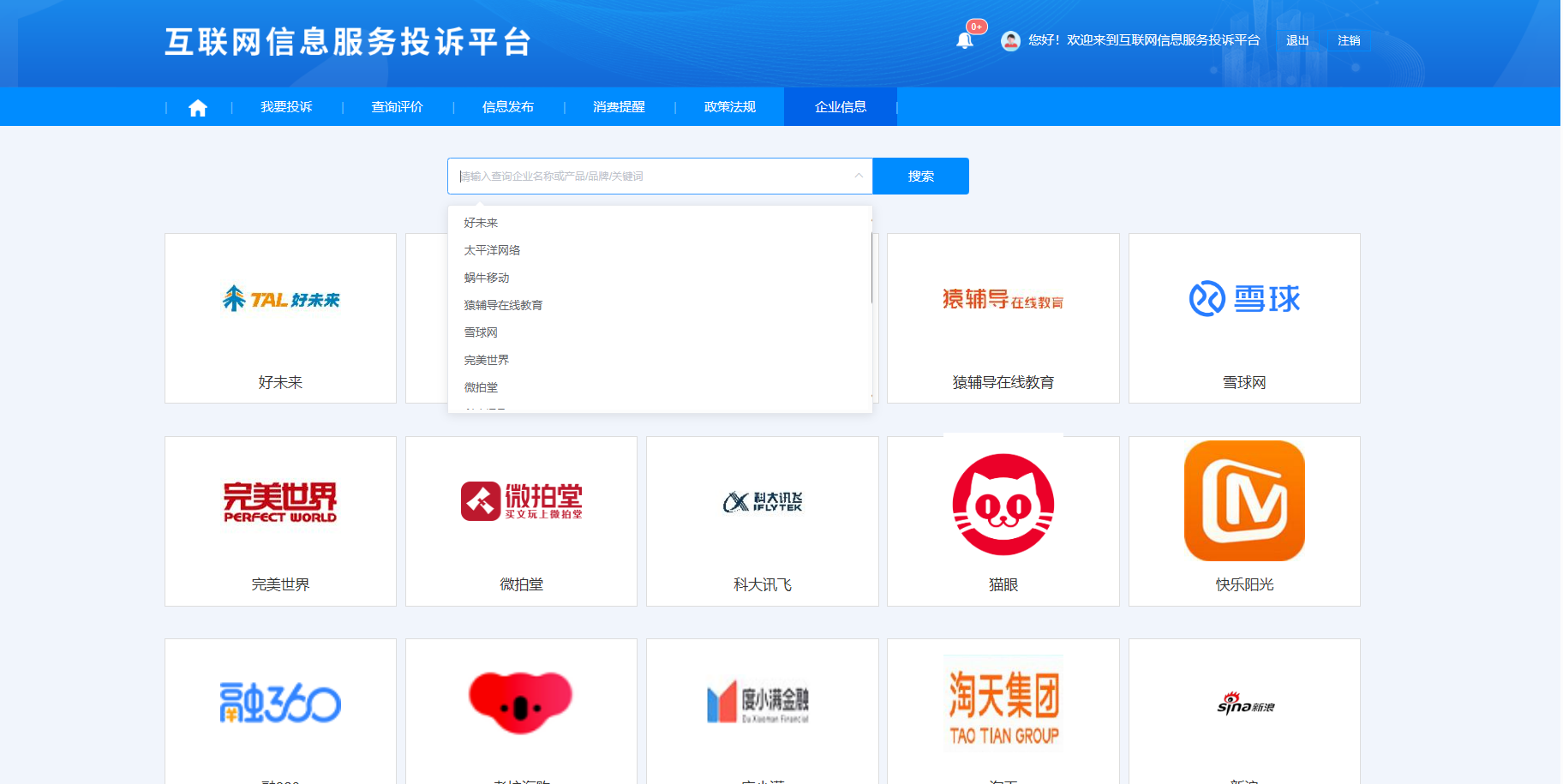Screen dimensions: 1563x784
Task: Click the 微拍堂 card caption
Action: pyautogui.click(x=522, y=584)
